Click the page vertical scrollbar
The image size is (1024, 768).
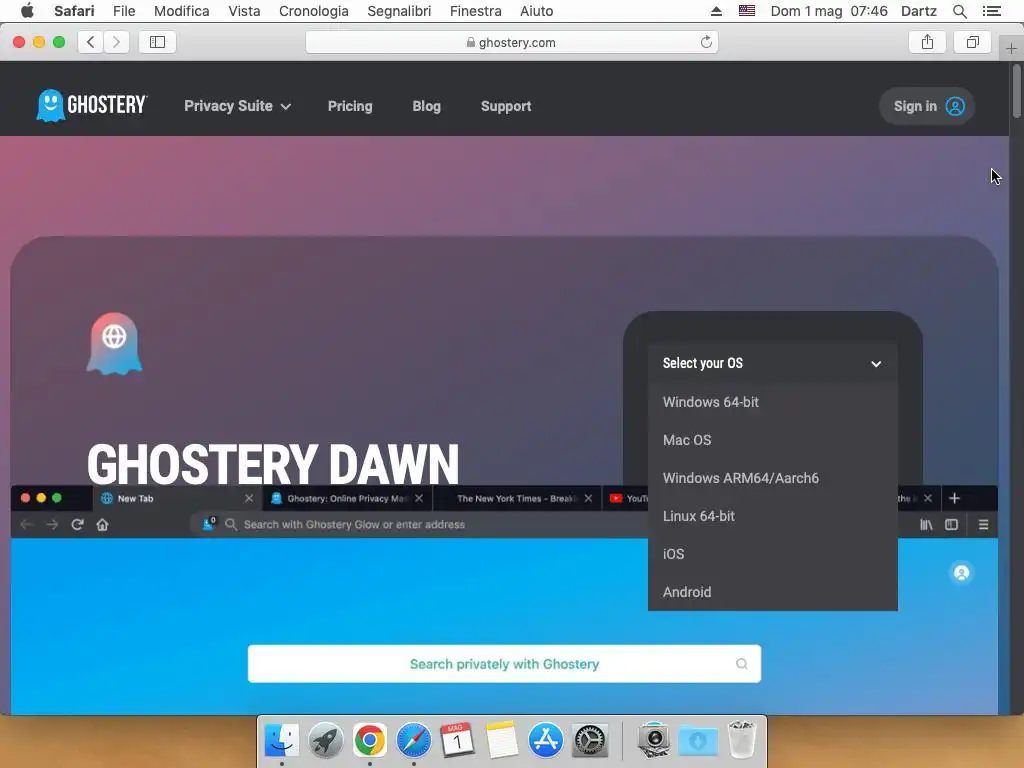pos(1016,91)
